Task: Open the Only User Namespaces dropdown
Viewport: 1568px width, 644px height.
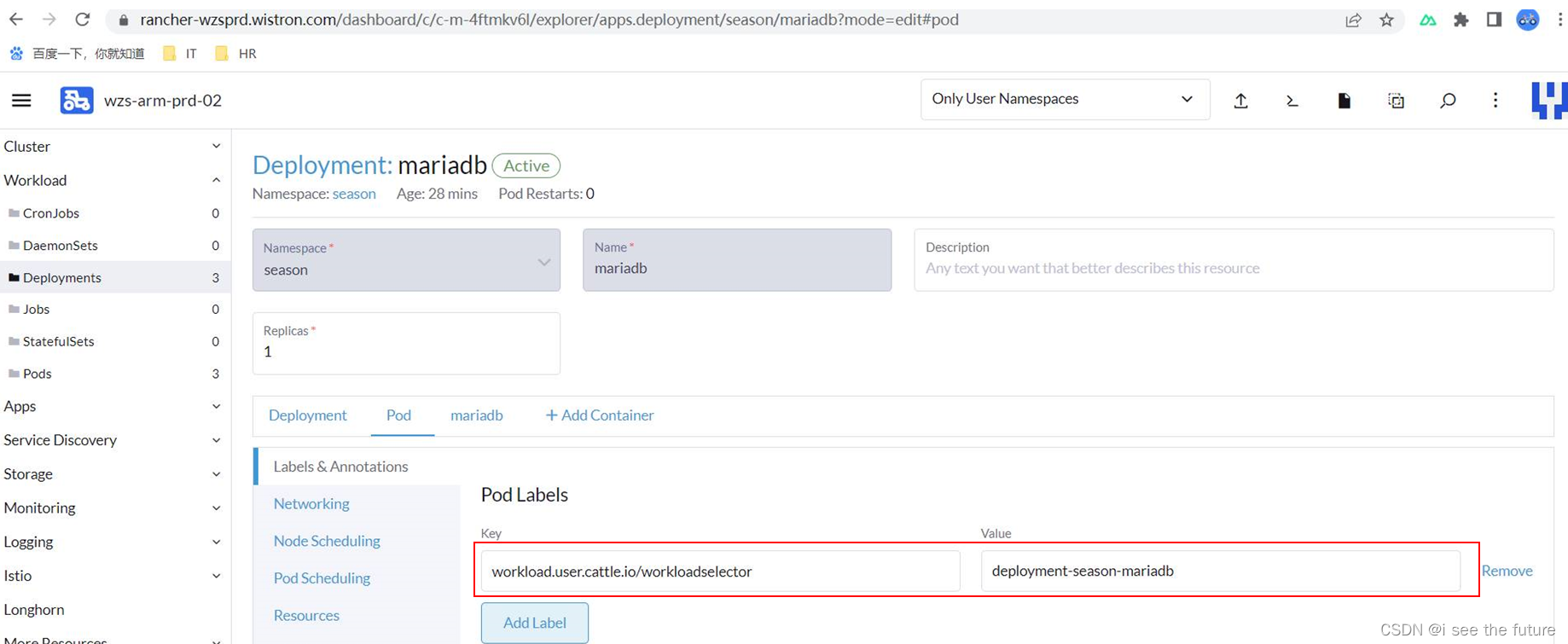Action: pyautogui.click(x=1065, y=99)
